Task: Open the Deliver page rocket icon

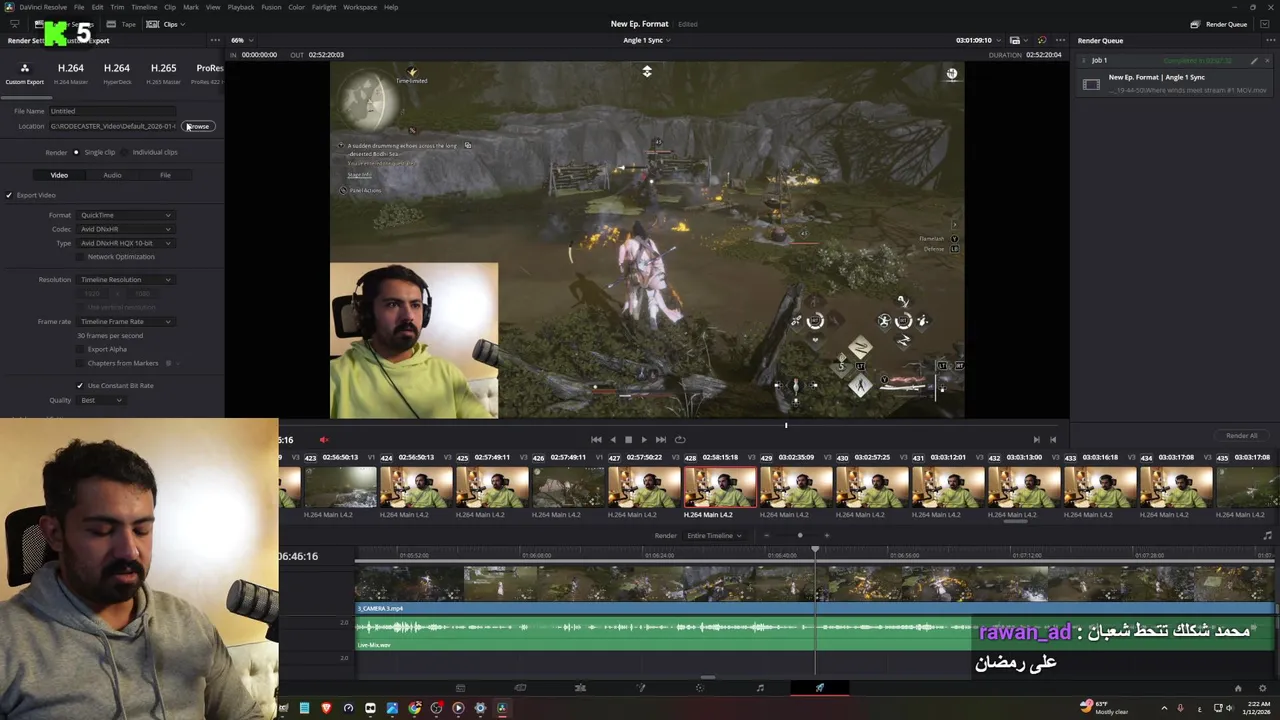Action: tap(819, 688)
